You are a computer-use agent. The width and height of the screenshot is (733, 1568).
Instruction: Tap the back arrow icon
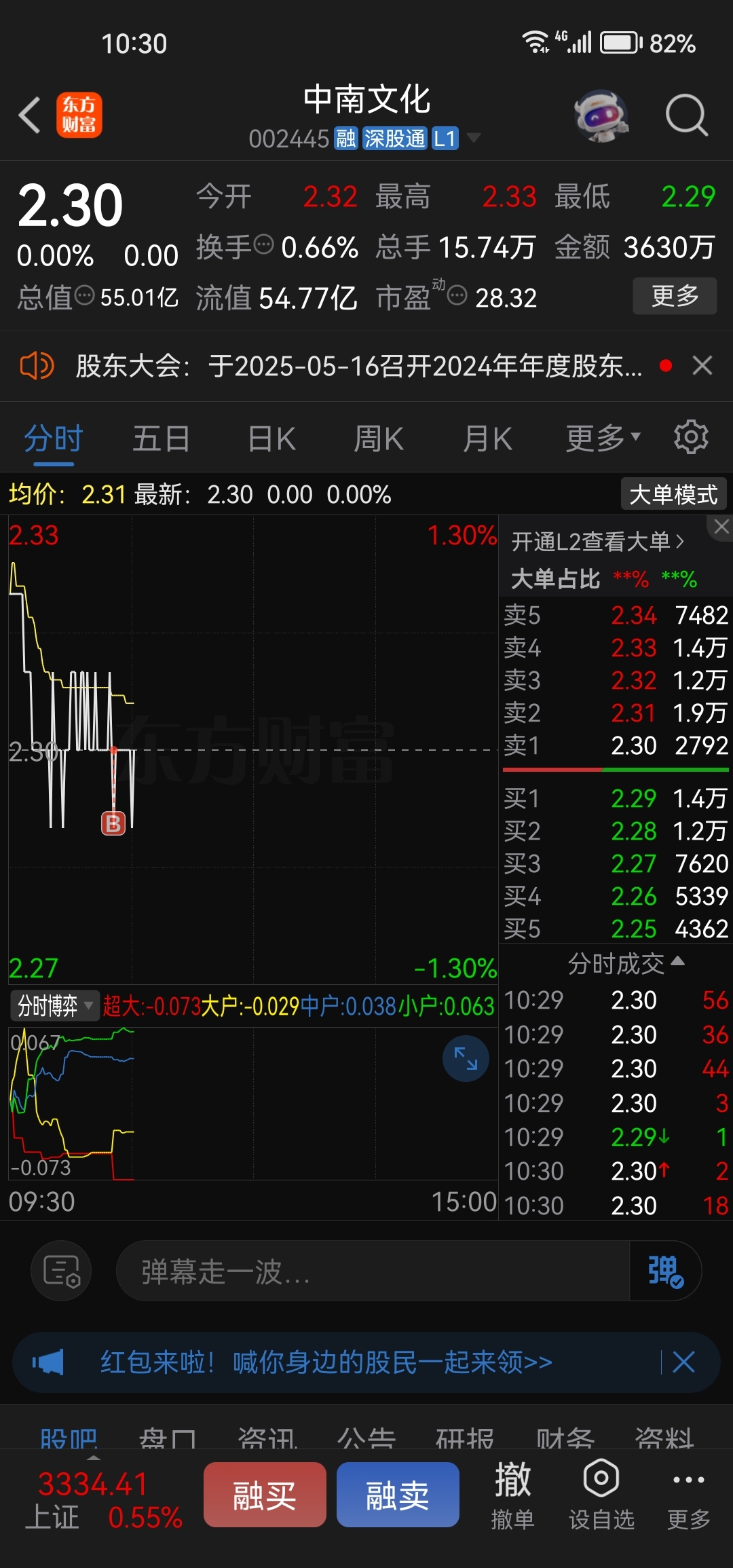click(x=30, y=115)
